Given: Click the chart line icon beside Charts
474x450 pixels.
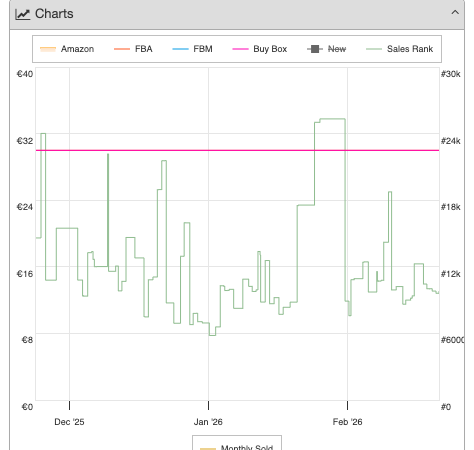Looking at the screenshot, I should (x=23, y=14).
